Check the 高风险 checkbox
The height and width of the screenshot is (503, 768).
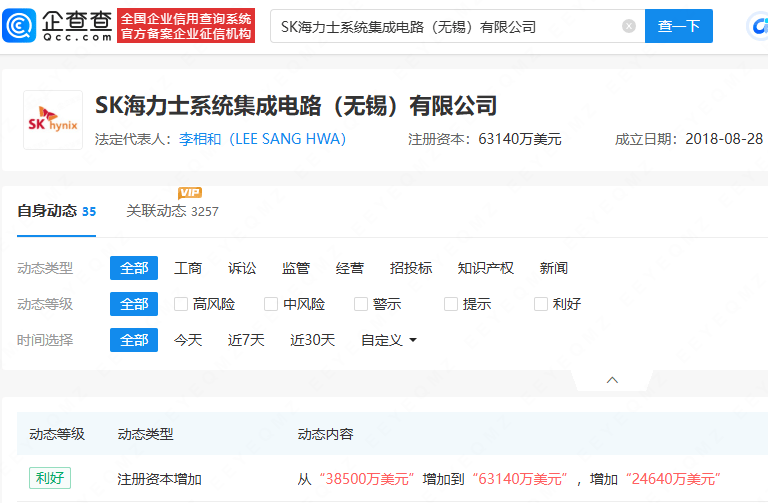181,304
